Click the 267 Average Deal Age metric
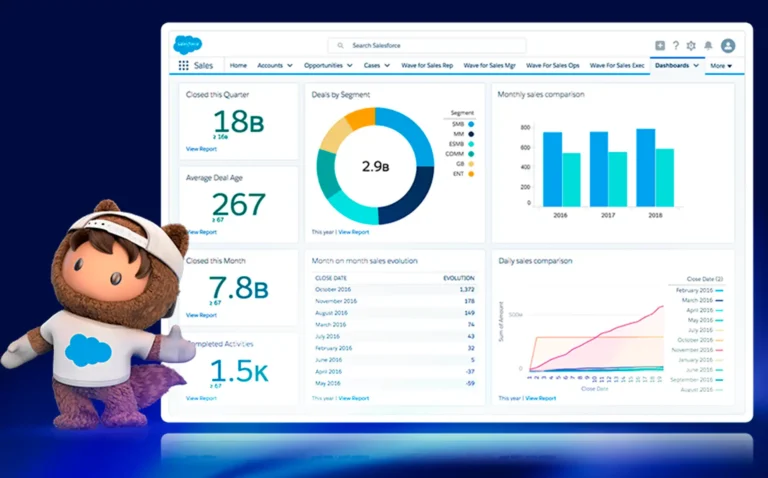This screenshot has height=478, width=768. click(239, 204)
